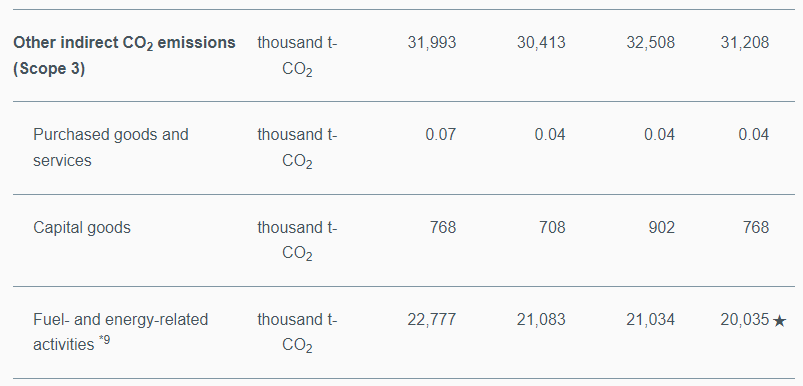The width and height of the screenshot is (803, 386).
Task: Click the unit cell in Purchased goods row
Action: 297,148
